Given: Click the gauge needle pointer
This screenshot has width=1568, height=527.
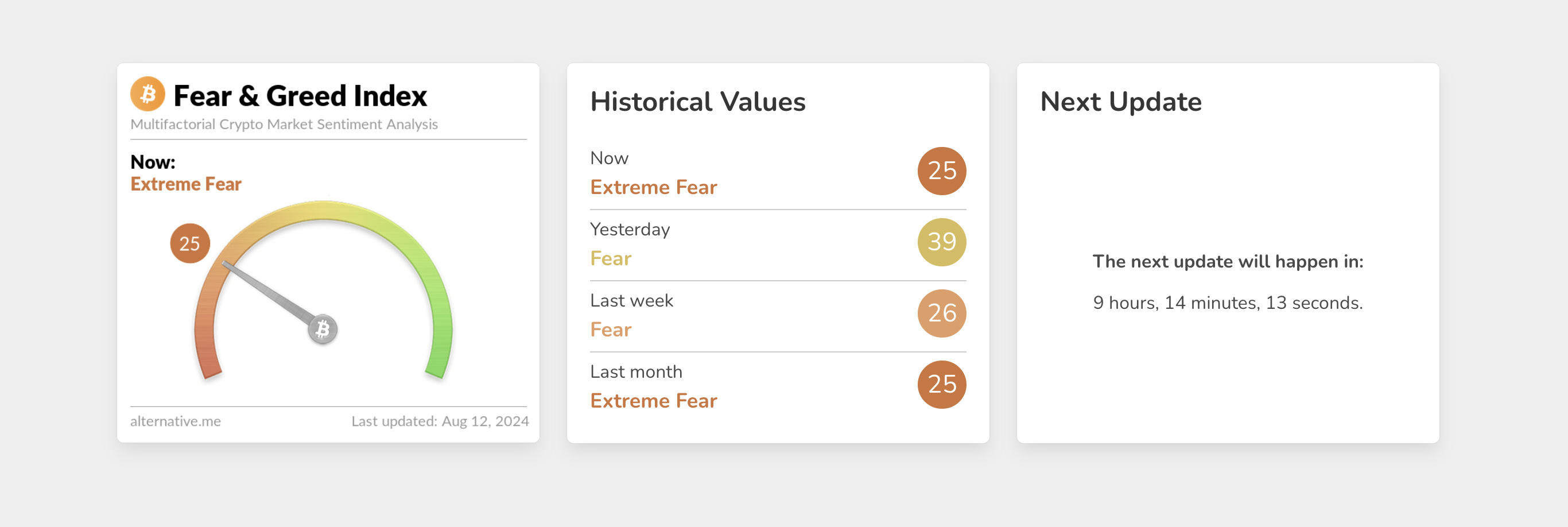Looking at the screenshot, I should (x=268, y=293).
